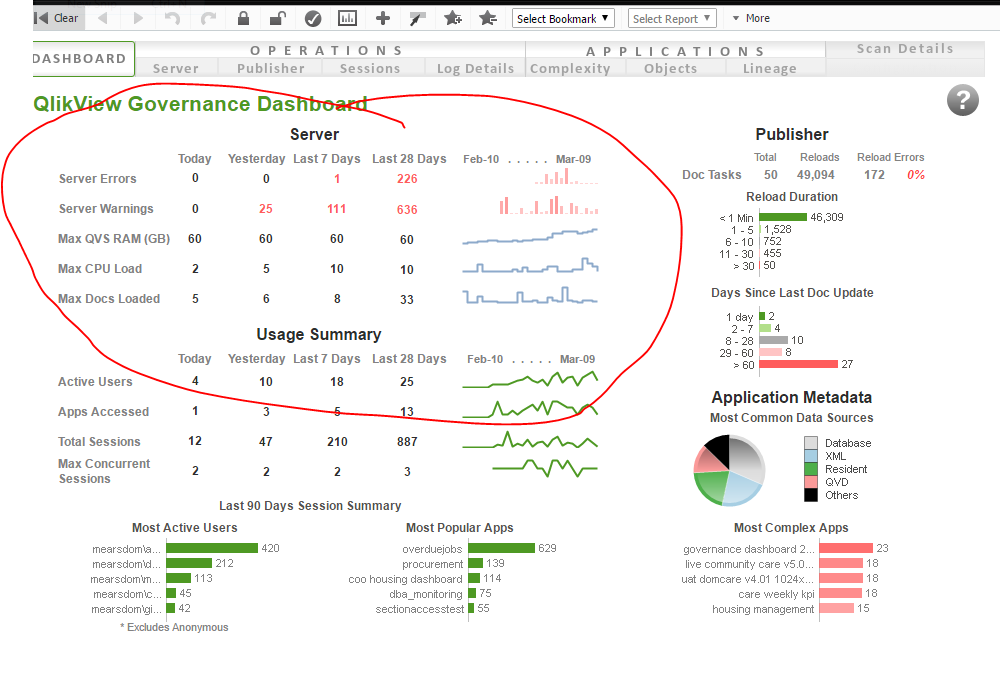Image resolution: width=1000 pixels, height=676 pixels.
Task: Go back one selection step
Action: pyautogui.click(x=103, y=18)
